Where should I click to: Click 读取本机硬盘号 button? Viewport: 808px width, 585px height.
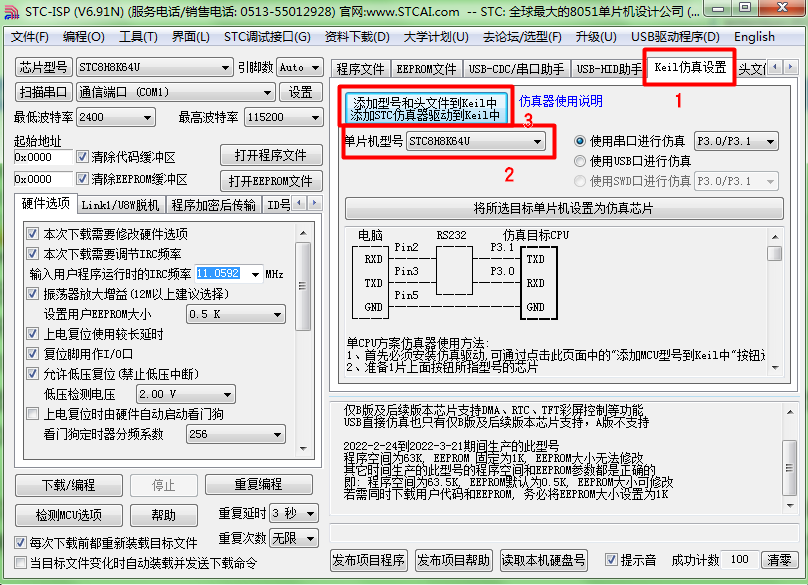[x=543, y=560]
